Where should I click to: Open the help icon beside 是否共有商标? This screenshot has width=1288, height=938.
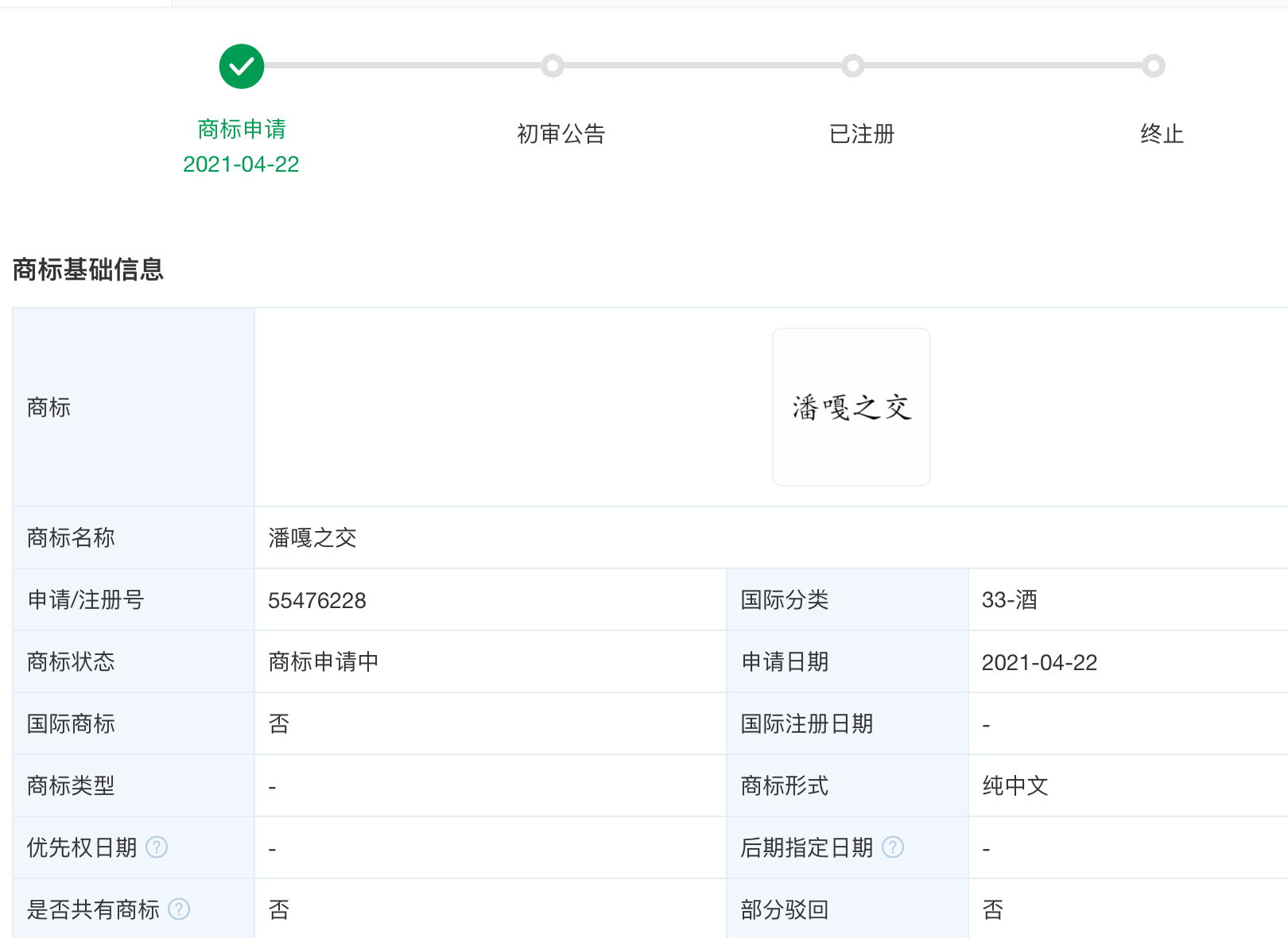pos(178,909)
